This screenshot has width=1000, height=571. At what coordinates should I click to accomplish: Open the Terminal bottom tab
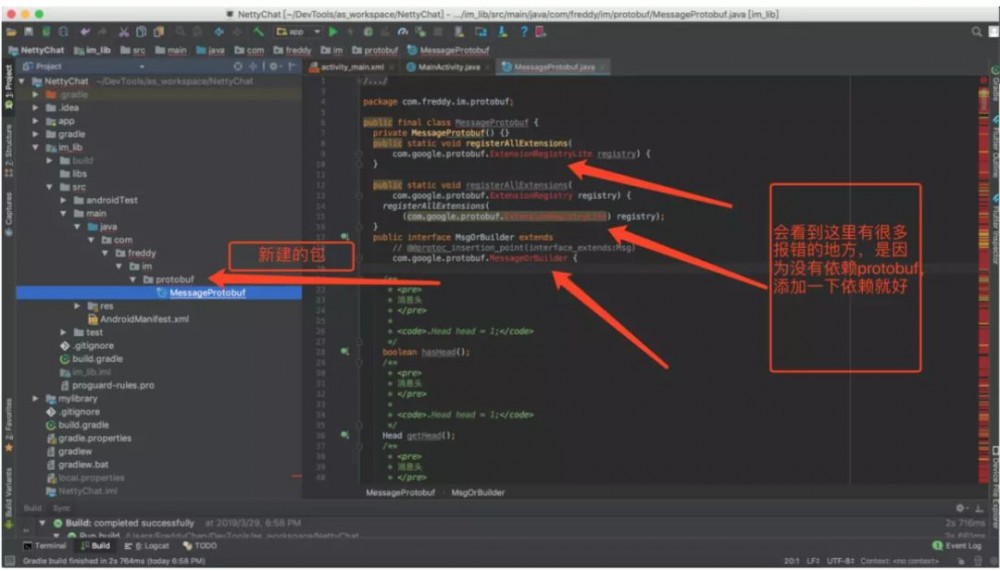tap(45, 546)
